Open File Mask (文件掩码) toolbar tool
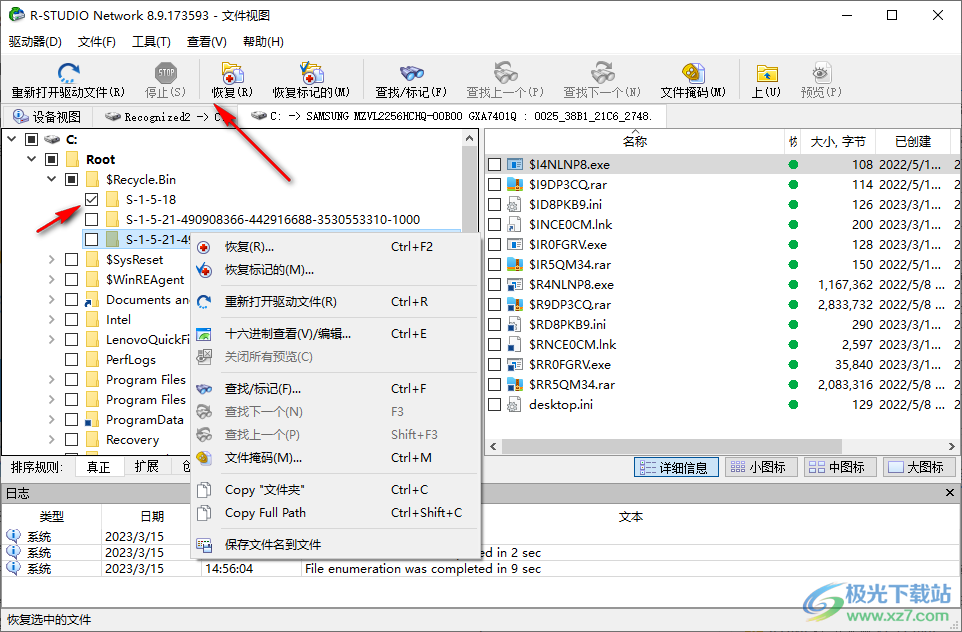Screen dimensions: 962x632 point(693,73)
